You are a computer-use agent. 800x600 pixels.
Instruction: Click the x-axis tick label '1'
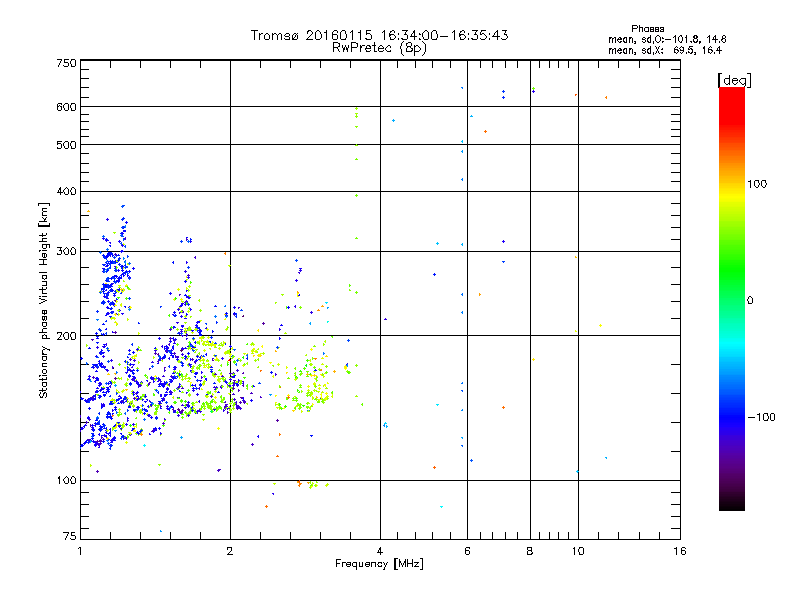(80, 551)
